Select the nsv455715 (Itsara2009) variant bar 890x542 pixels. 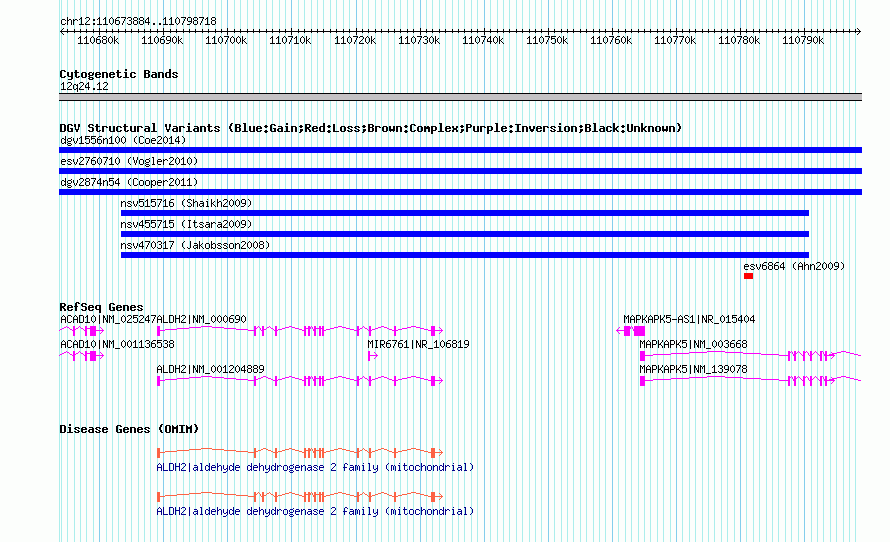[464, 234]
